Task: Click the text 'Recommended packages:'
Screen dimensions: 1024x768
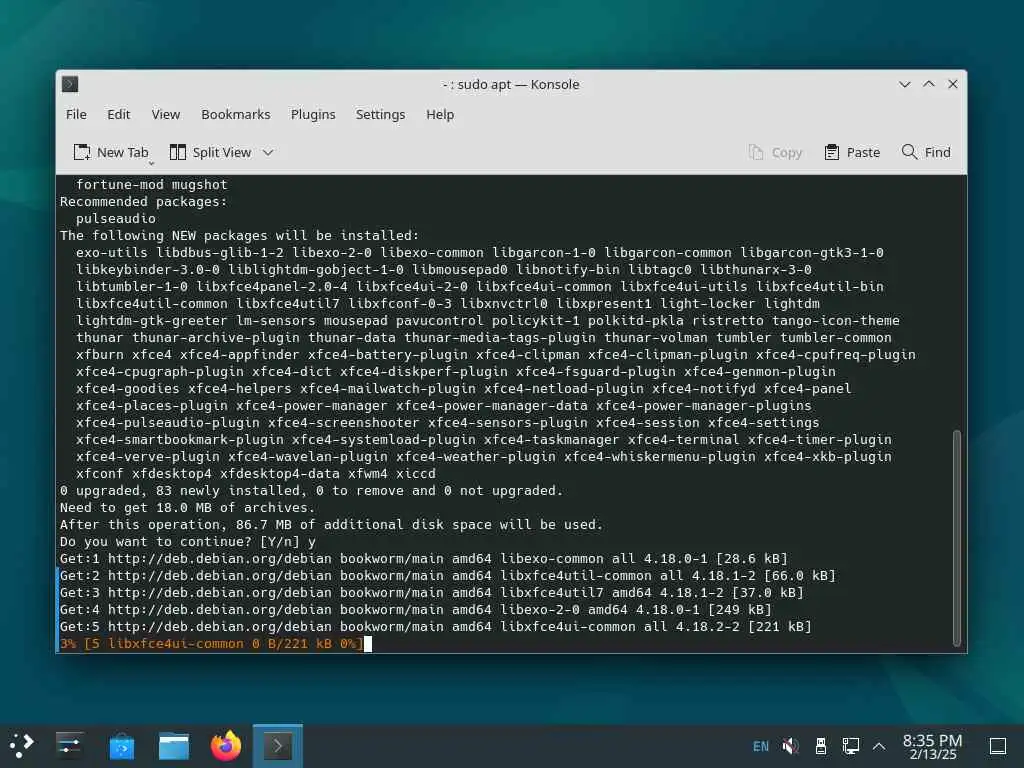Action: 144,202
